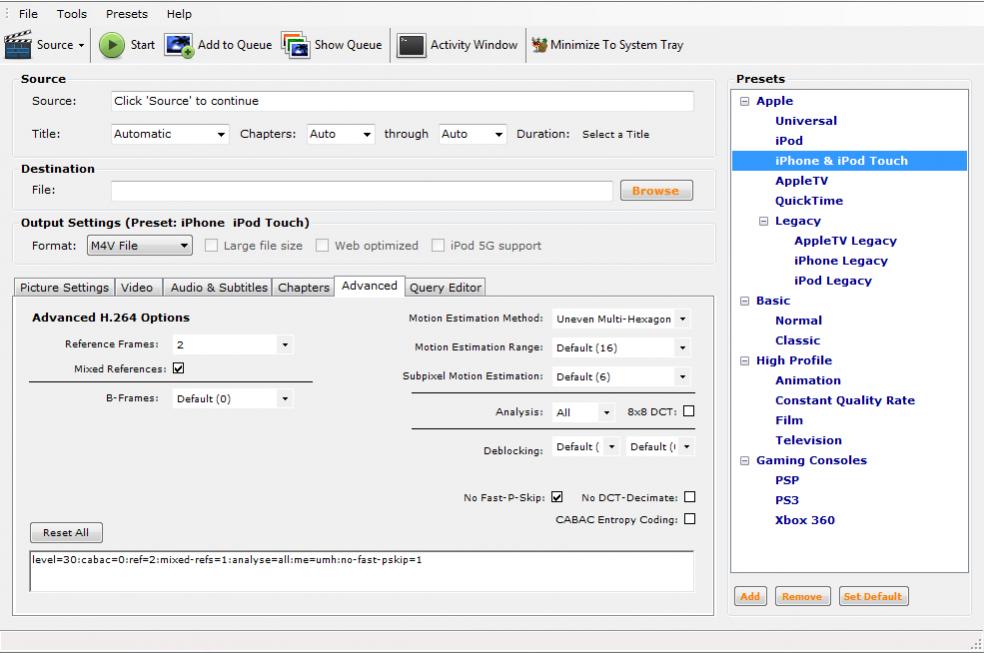This screenshot has width=984, height=653.
Task: Open the Chapters through end dropdown
Action: (x=473, y=134)
